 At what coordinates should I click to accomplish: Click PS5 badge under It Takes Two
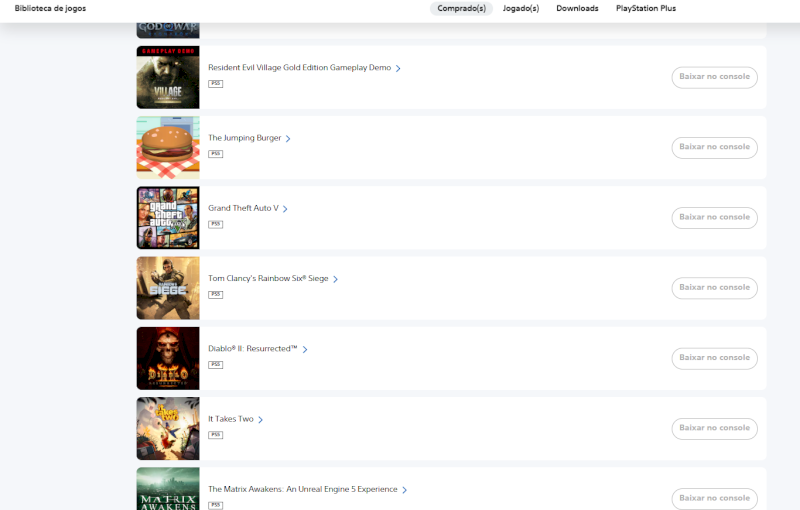pos(215,436)
